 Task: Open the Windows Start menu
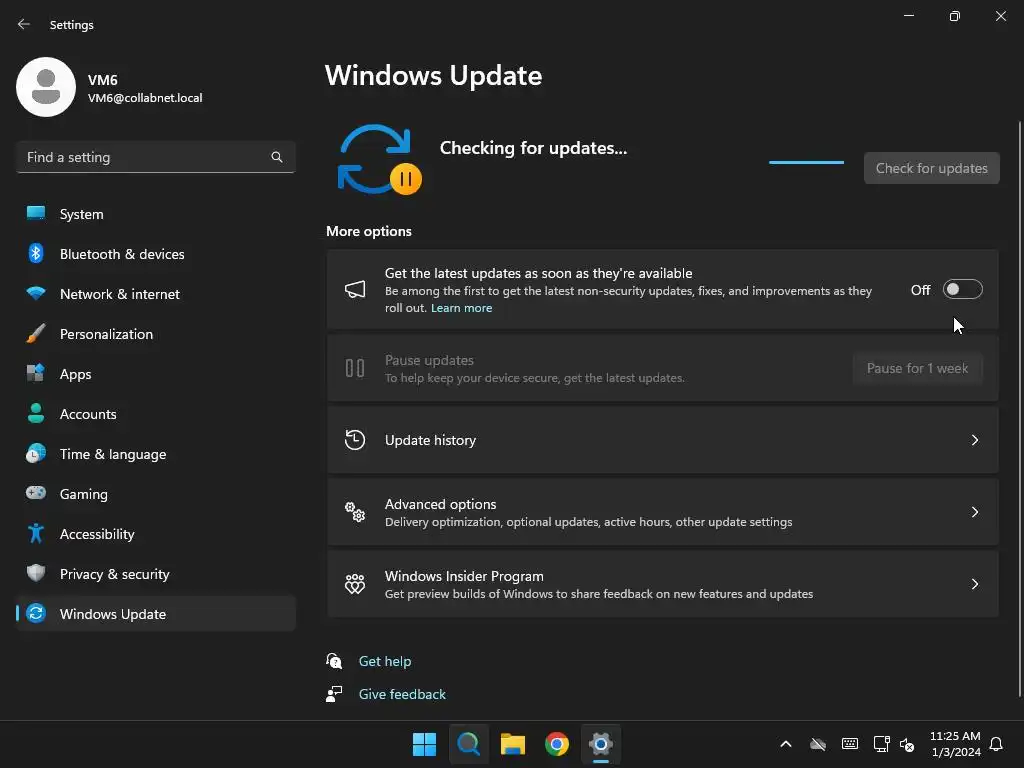[424, 744]
